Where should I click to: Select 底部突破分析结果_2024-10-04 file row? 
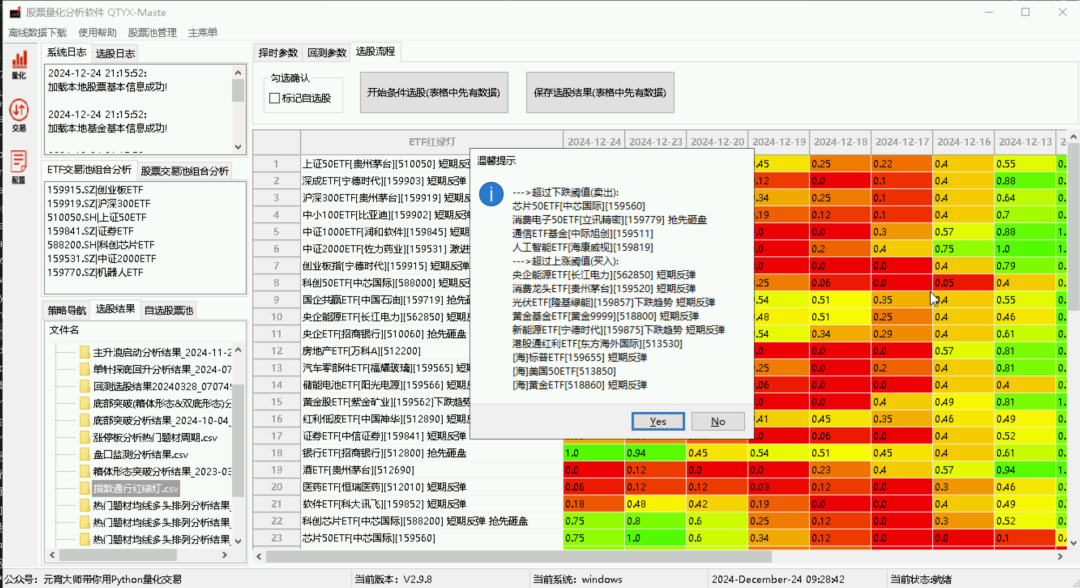point(162,420)
